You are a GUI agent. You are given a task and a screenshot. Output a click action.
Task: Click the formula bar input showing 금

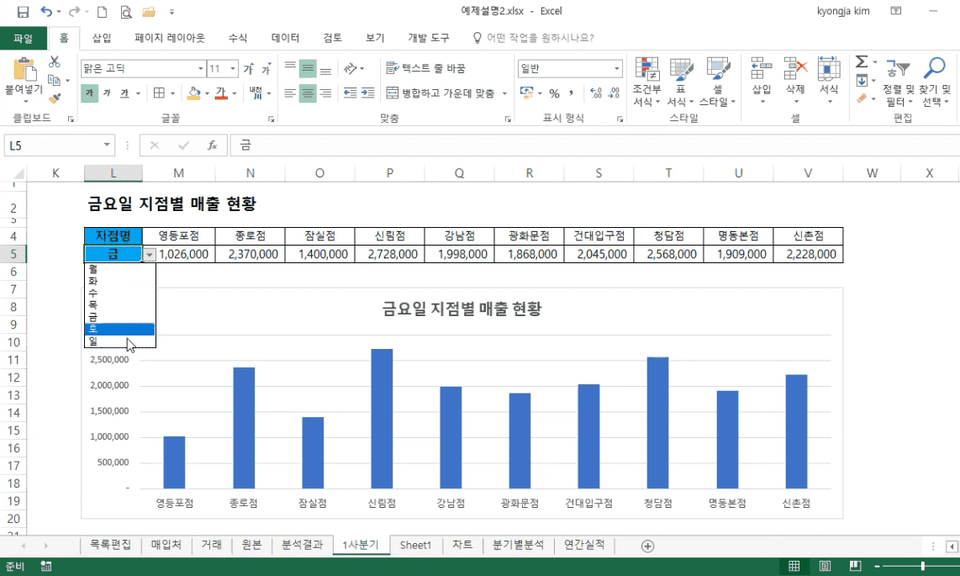click(x=594, y=145)
